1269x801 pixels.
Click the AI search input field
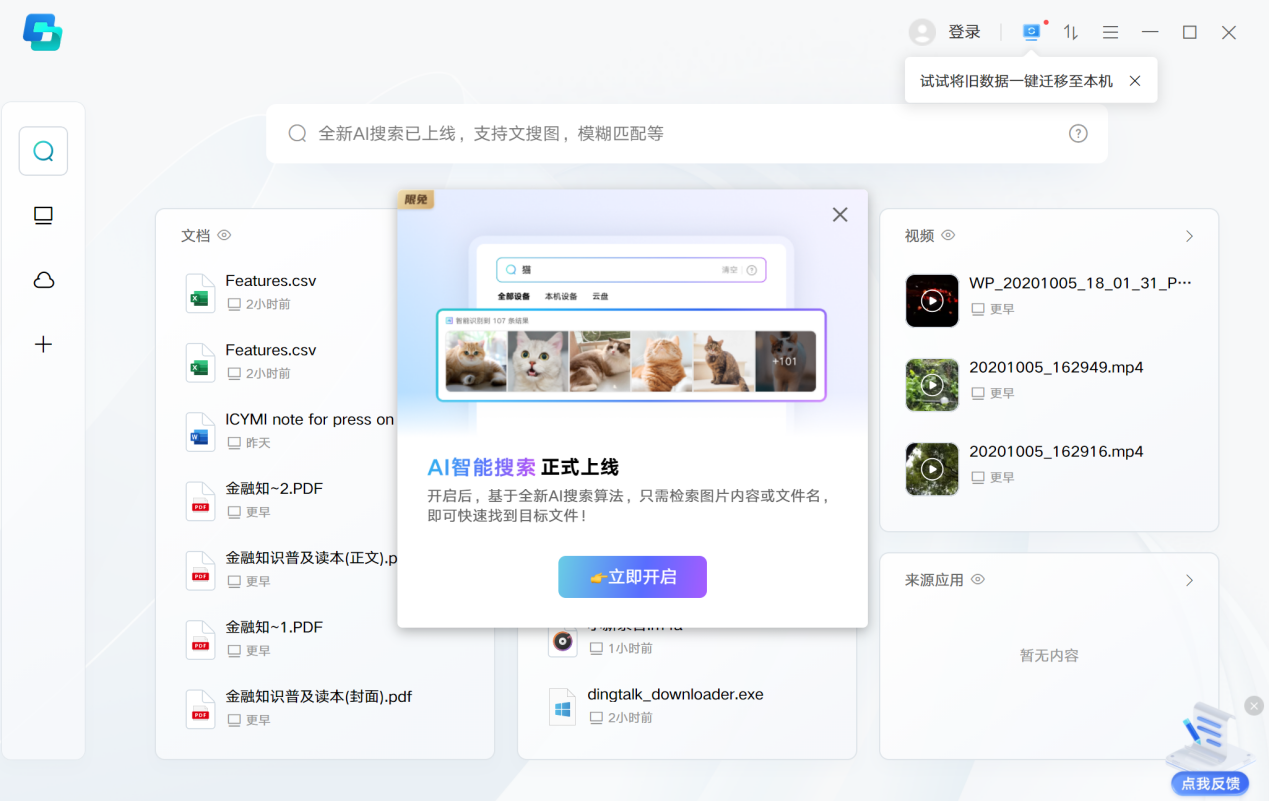click(687, 133)
